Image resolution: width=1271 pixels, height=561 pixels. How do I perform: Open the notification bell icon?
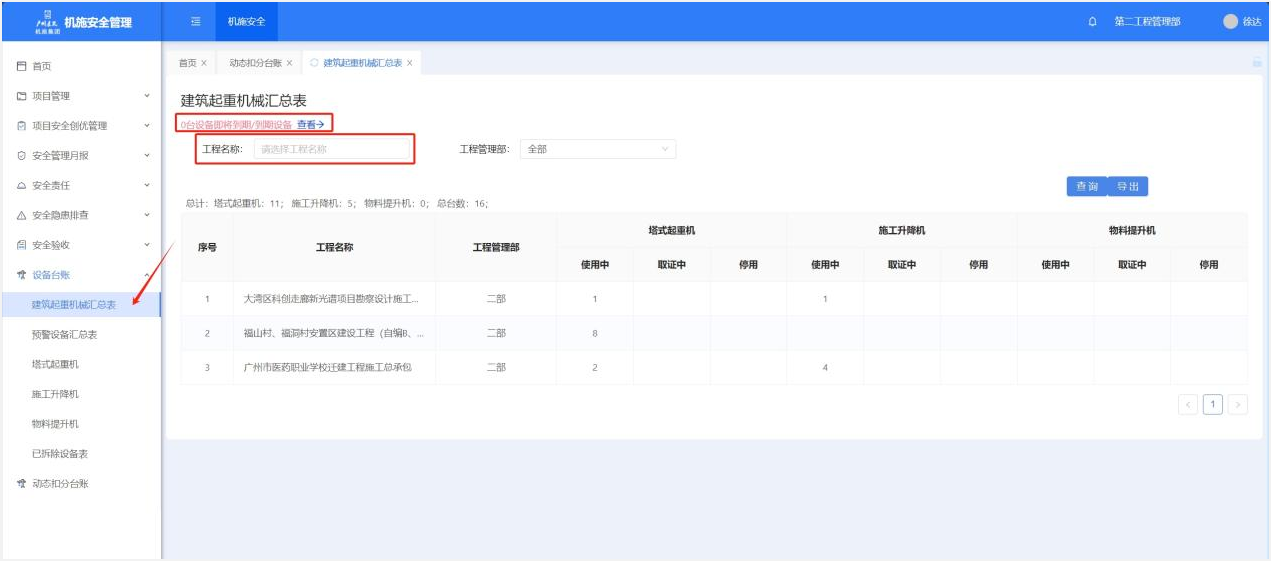click(x=1092, y=22)
